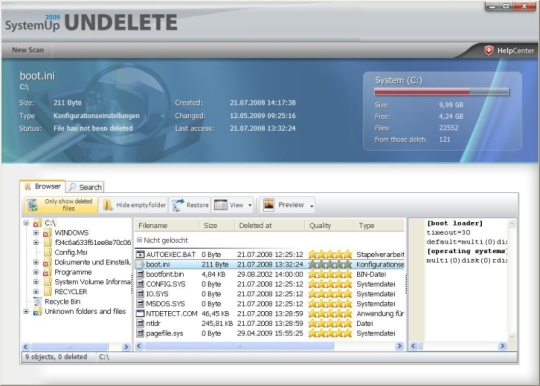Screen dimensions: 540x386
Task: Select the IO.SYS file icon
Action: (140, 294)
